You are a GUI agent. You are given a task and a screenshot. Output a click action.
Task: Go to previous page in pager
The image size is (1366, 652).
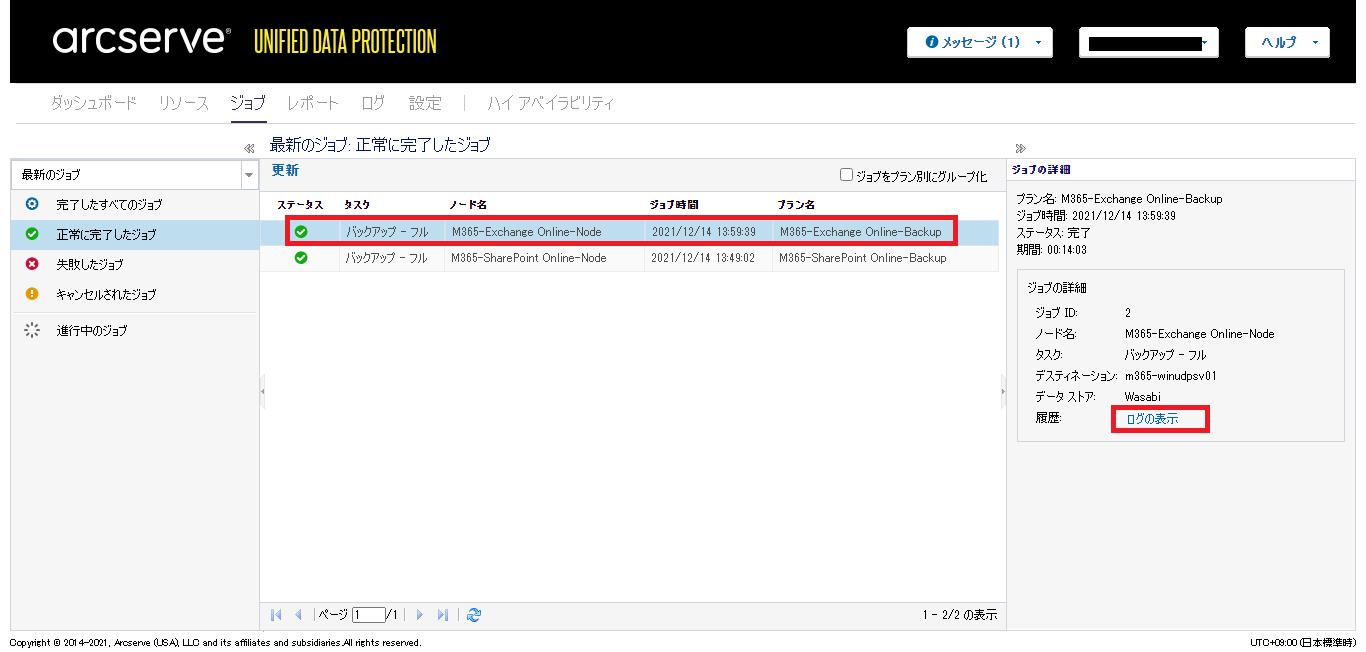click(298, 615)
